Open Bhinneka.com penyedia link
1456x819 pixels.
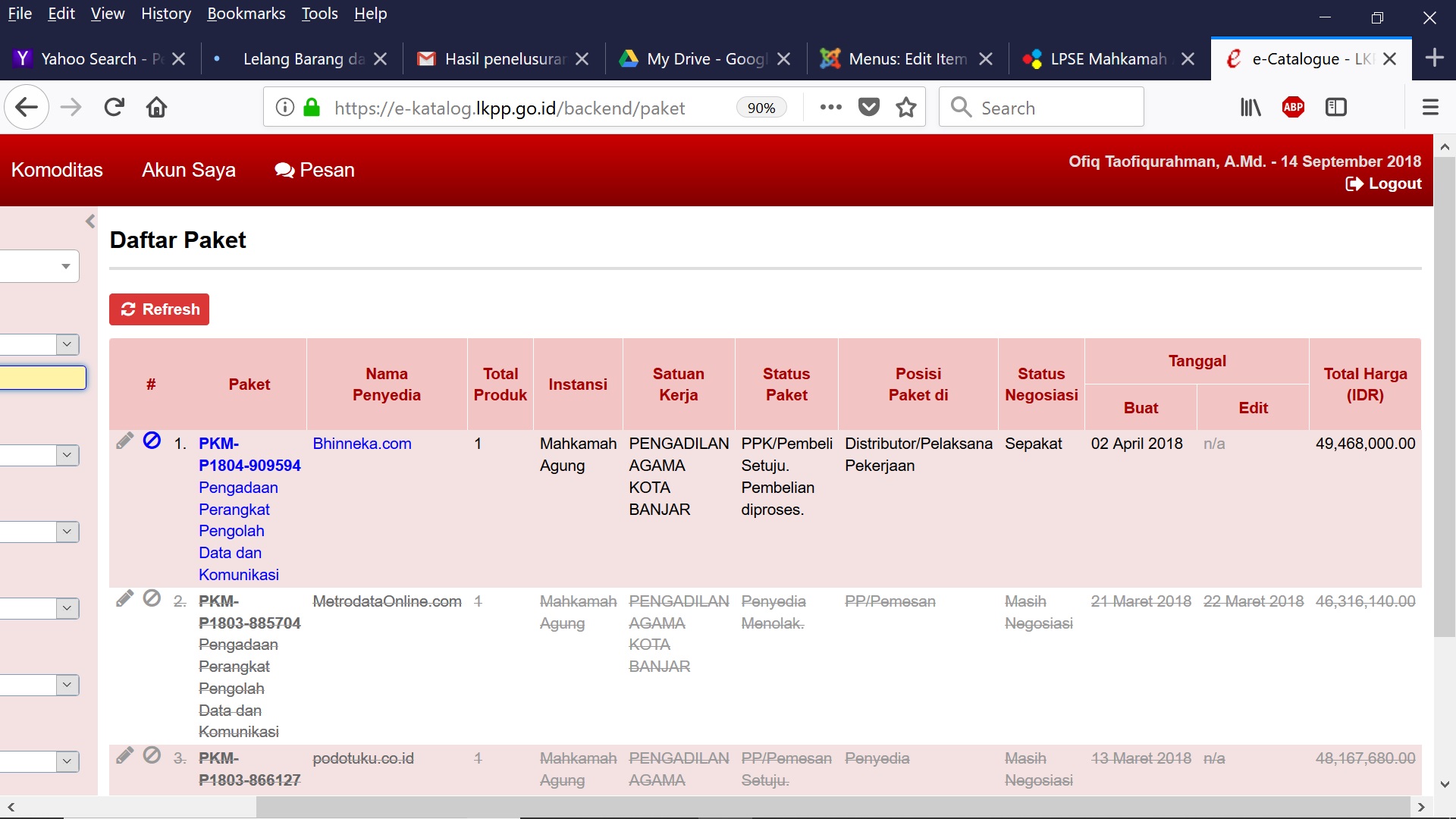click(362, 444)
